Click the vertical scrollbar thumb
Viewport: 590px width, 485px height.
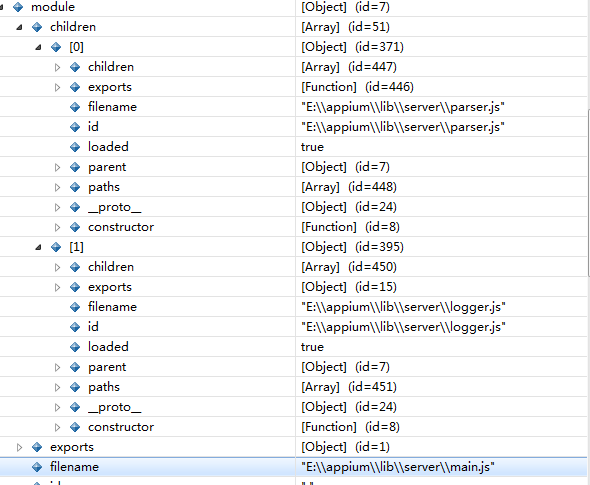point(588,193)
